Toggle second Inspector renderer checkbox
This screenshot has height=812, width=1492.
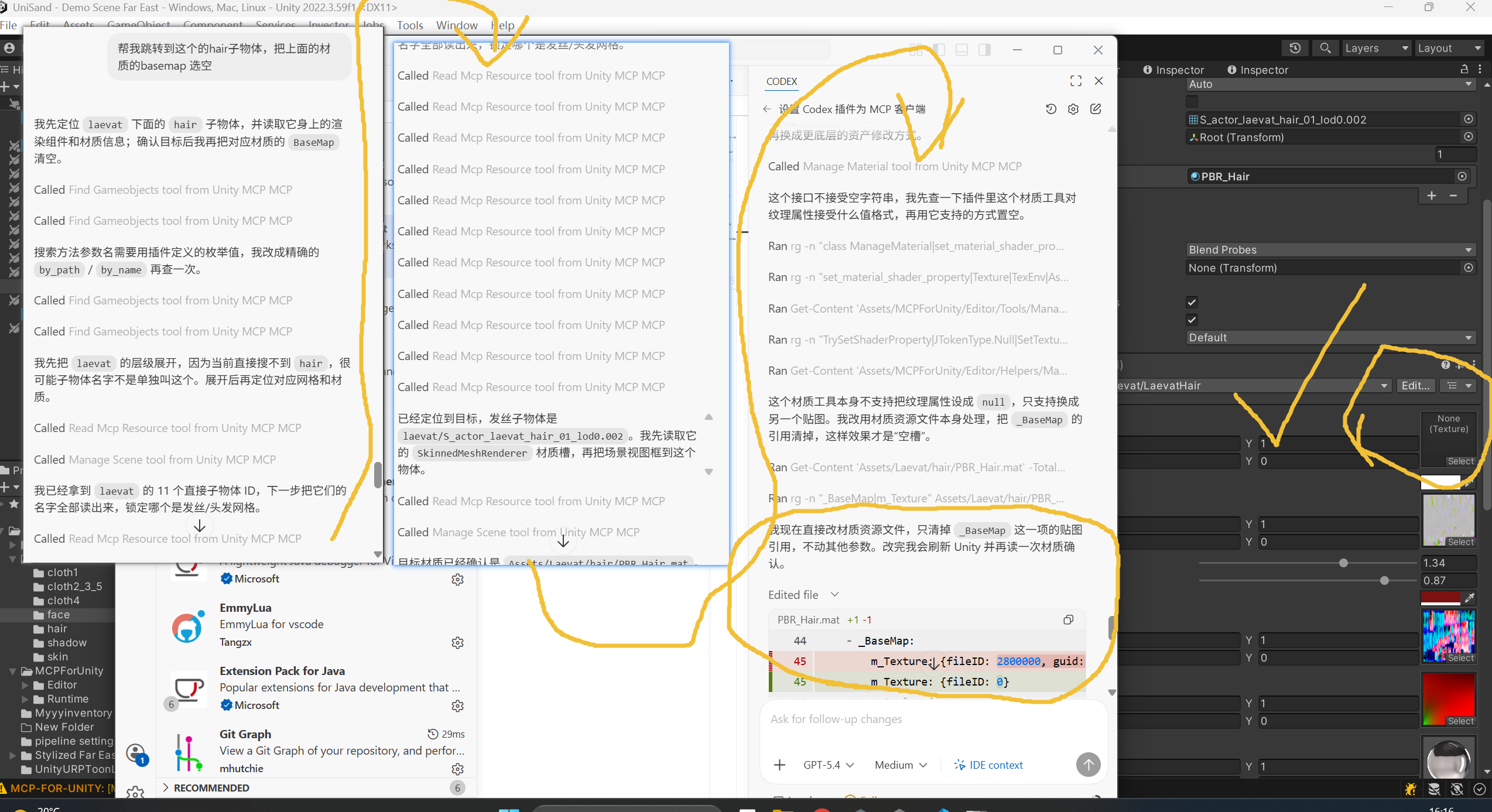pos(1192,320)
